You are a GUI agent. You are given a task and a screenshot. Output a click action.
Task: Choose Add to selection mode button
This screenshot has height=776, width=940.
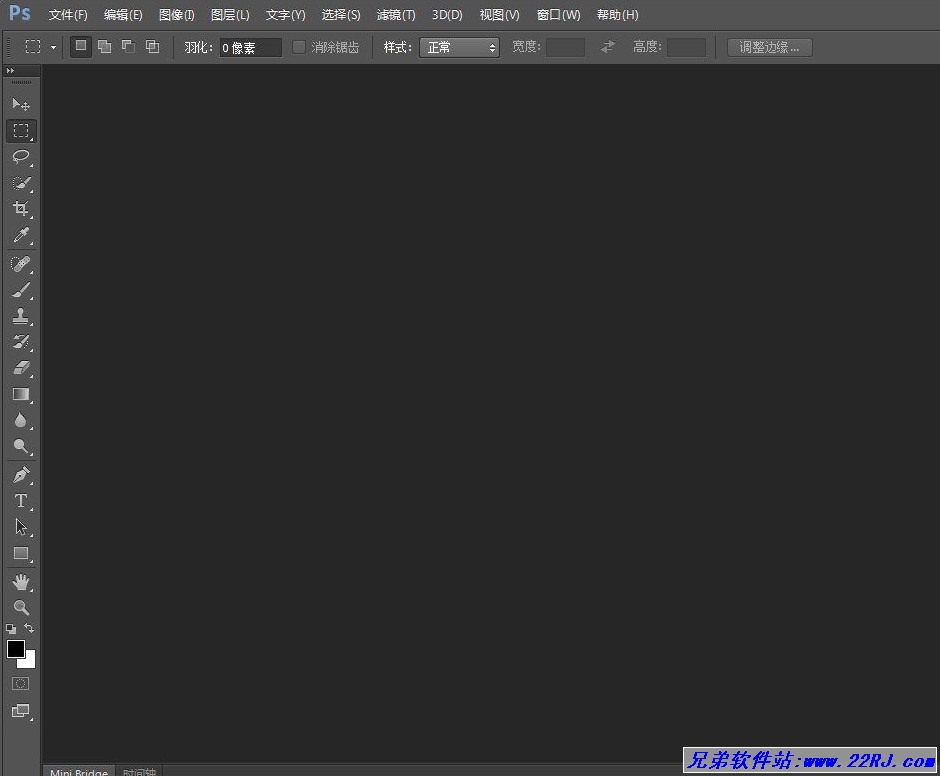coord(104,47)
